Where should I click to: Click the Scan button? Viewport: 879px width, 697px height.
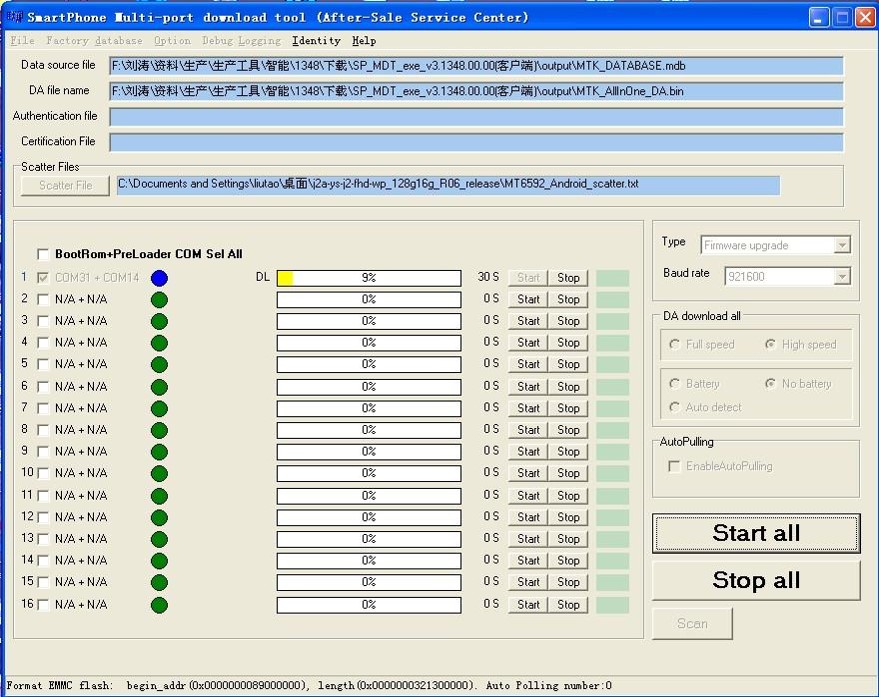(x=692, y=624)
